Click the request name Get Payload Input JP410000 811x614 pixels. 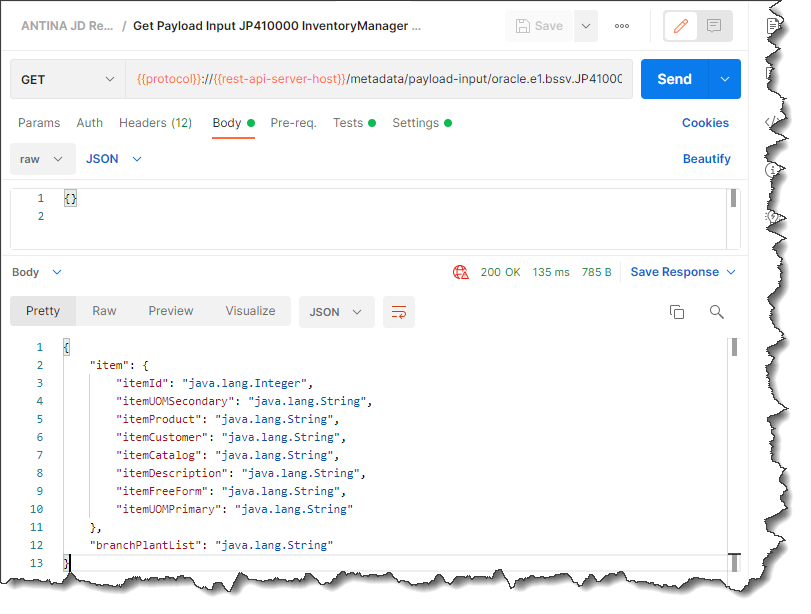click(277, 26)
